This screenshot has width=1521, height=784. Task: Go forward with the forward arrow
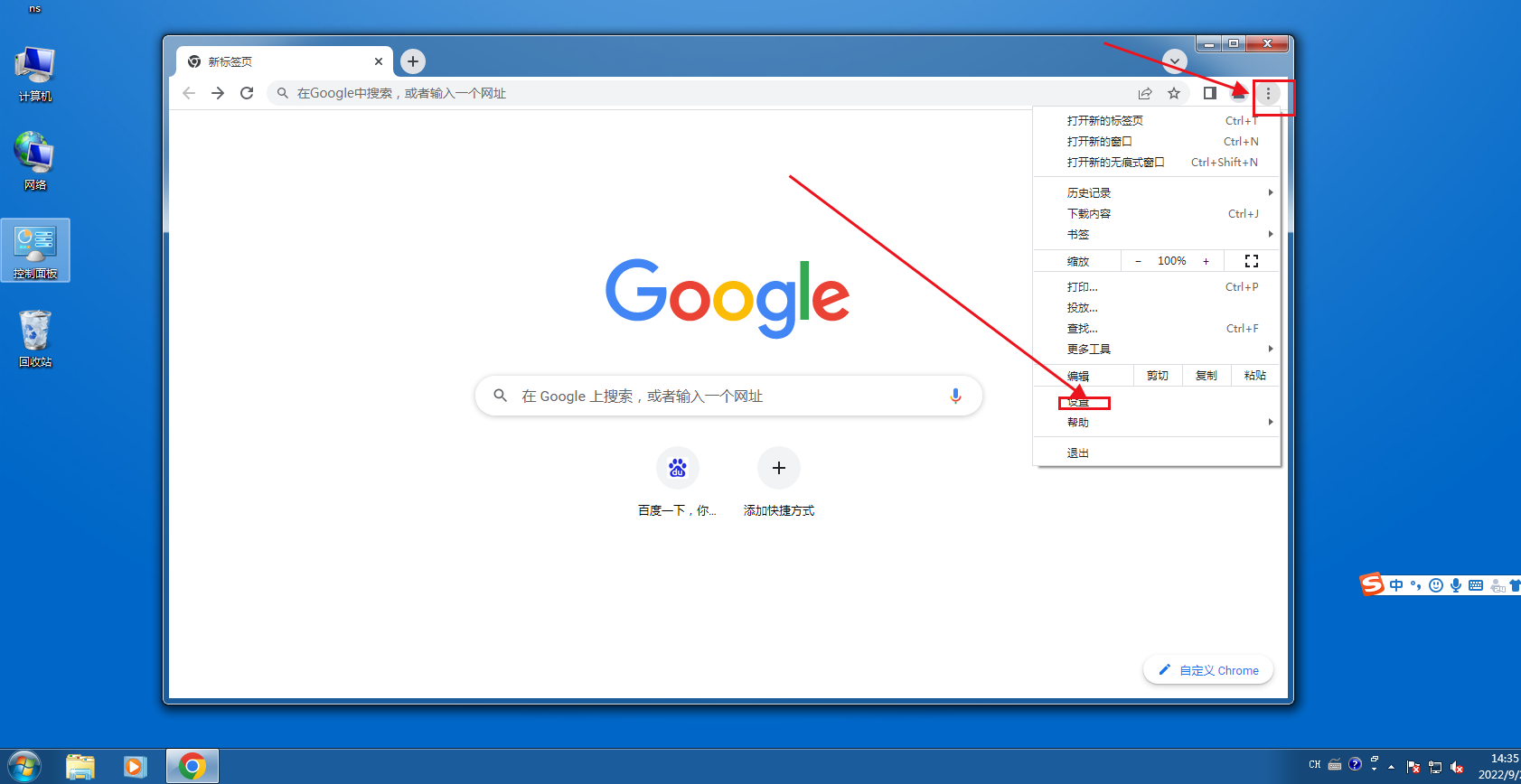point(218,93)
